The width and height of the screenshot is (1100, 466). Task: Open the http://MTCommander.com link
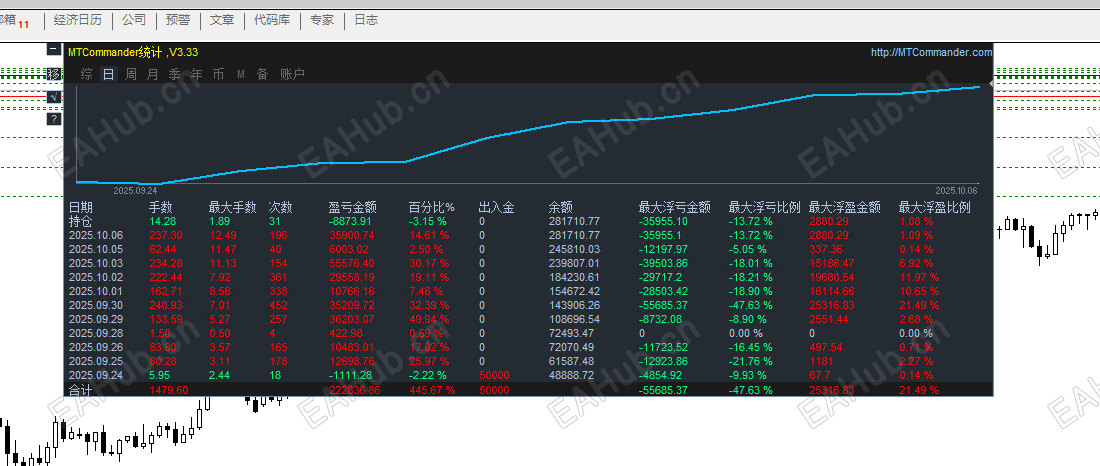tap(931, 52)
